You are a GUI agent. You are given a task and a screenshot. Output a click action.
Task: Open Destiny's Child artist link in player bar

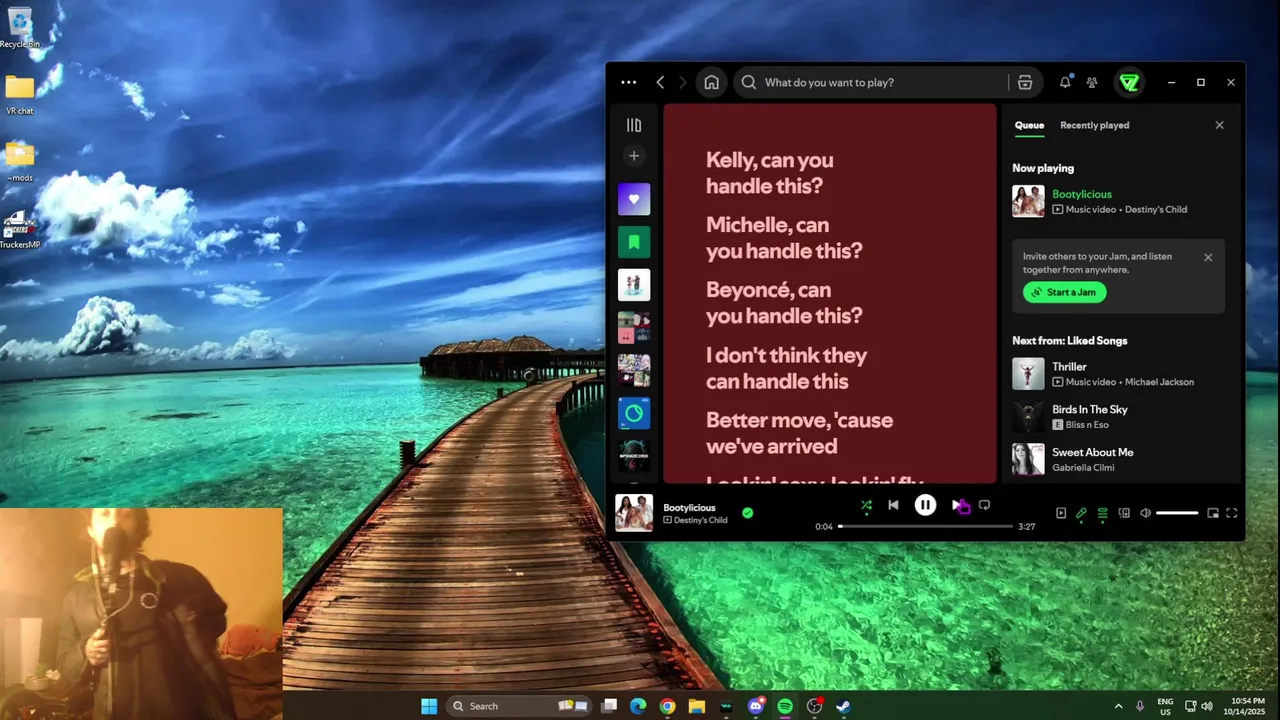point(700,520)
